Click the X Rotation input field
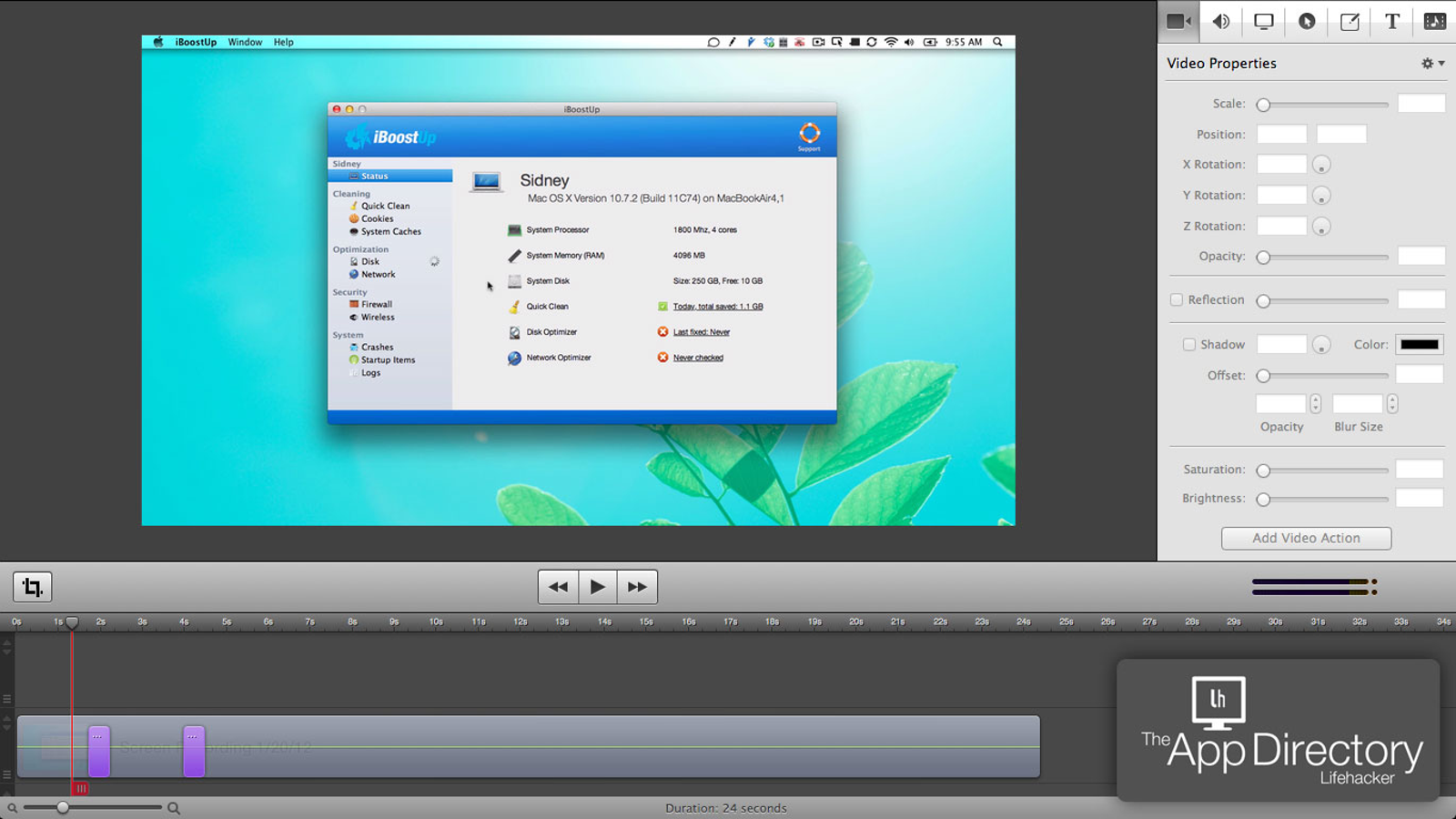The height and width of the screenshot is (819, 1456). (x=1281, y=165)
